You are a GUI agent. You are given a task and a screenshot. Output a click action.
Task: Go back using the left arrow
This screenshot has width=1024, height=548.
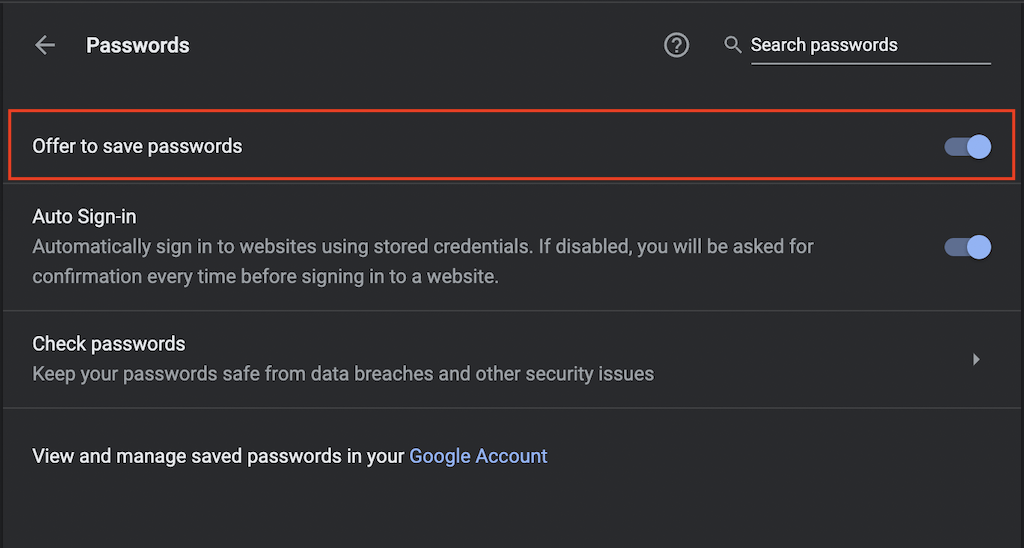45,45
